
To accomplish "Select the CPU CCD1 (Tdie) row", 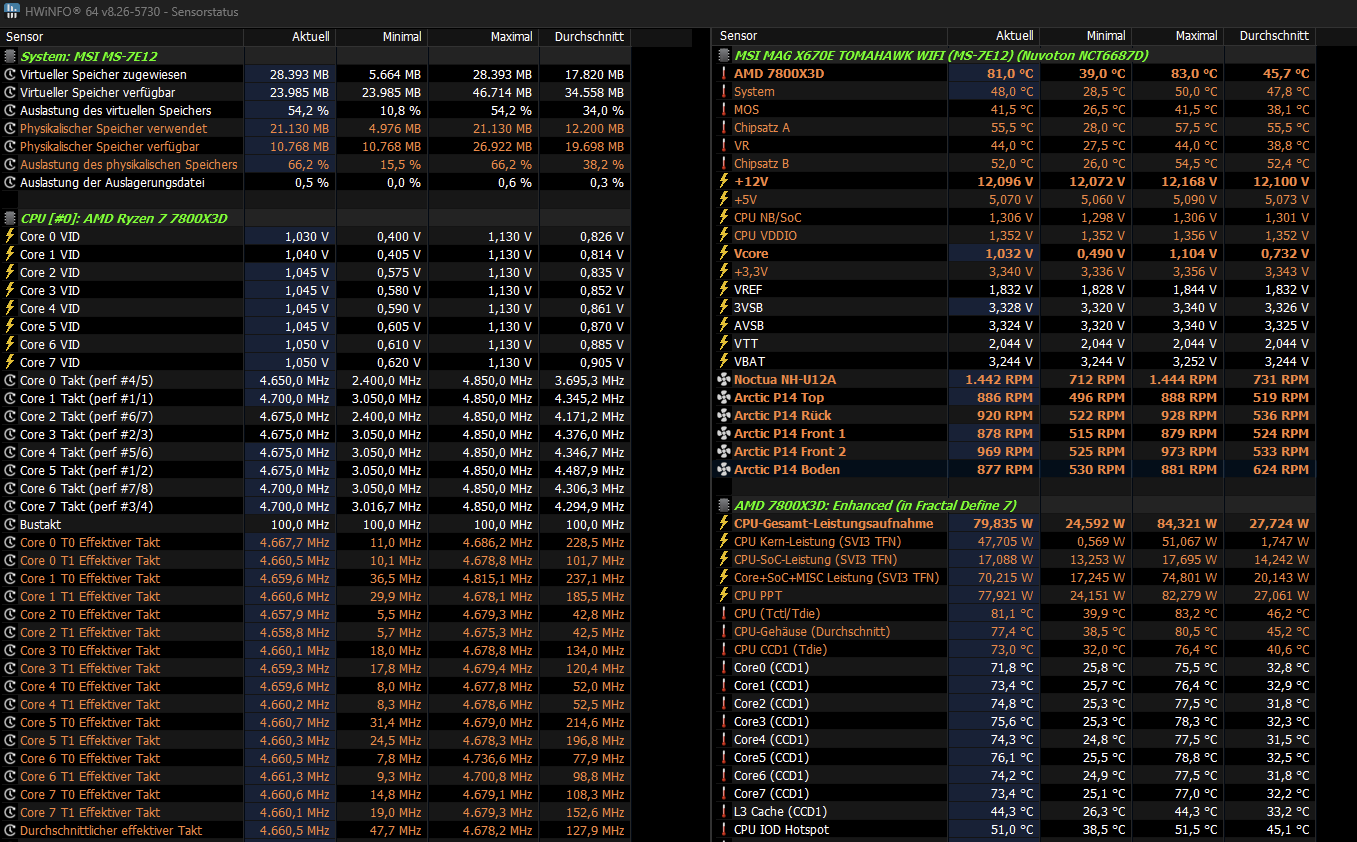I will pos(1015,650).
